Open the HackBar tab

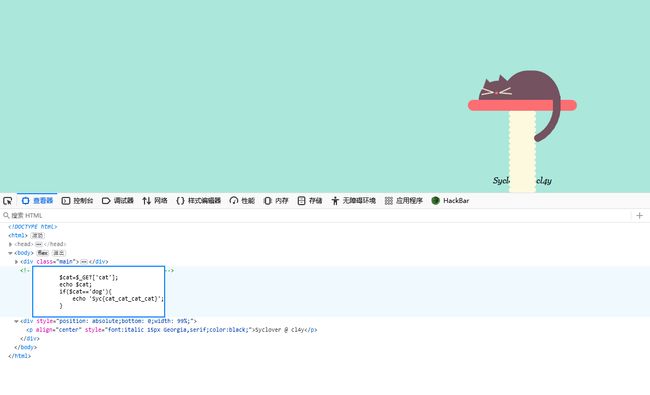click(x=450, y=201)
